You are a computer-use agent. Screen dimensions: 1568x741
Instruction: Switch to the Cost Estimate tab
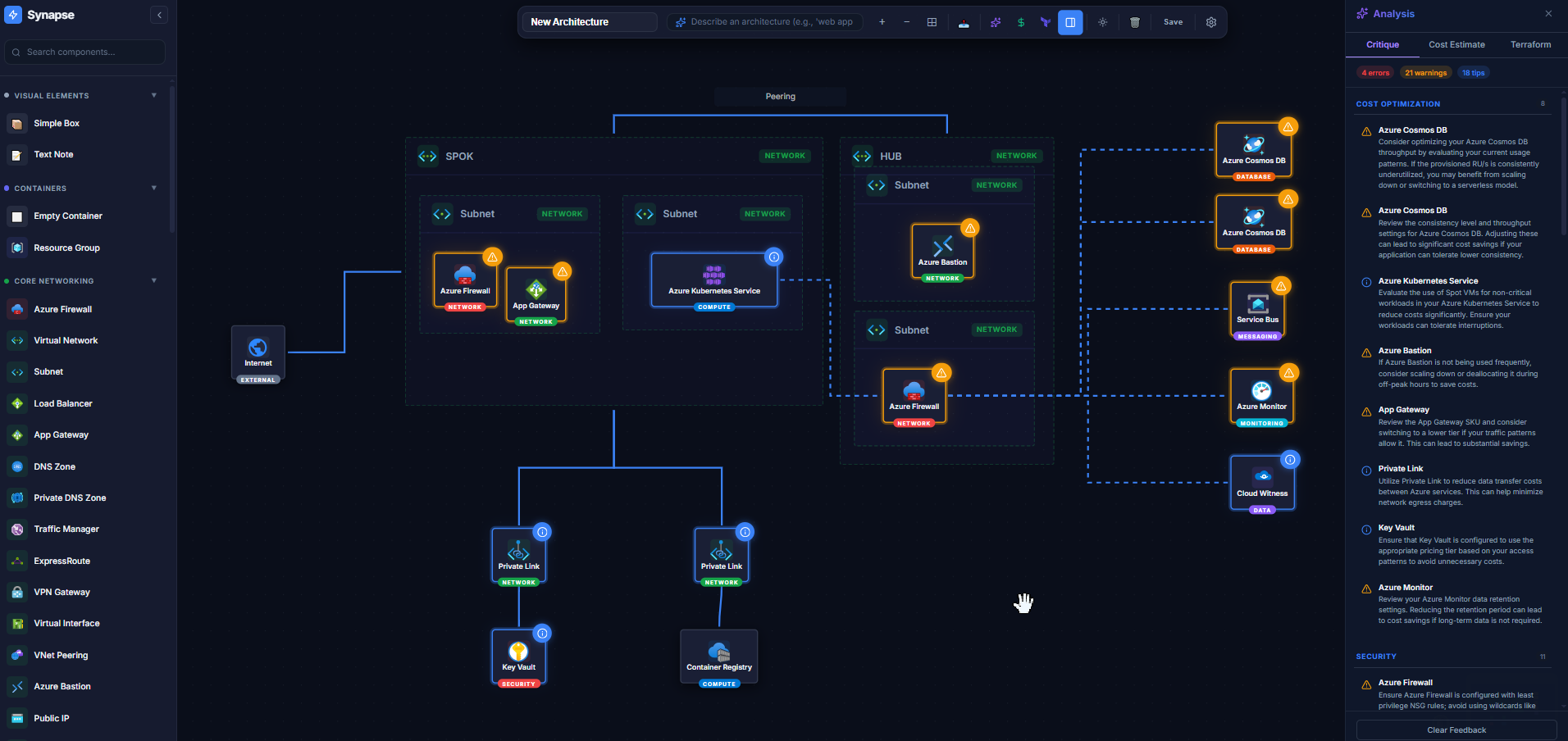pos(1456,45)
